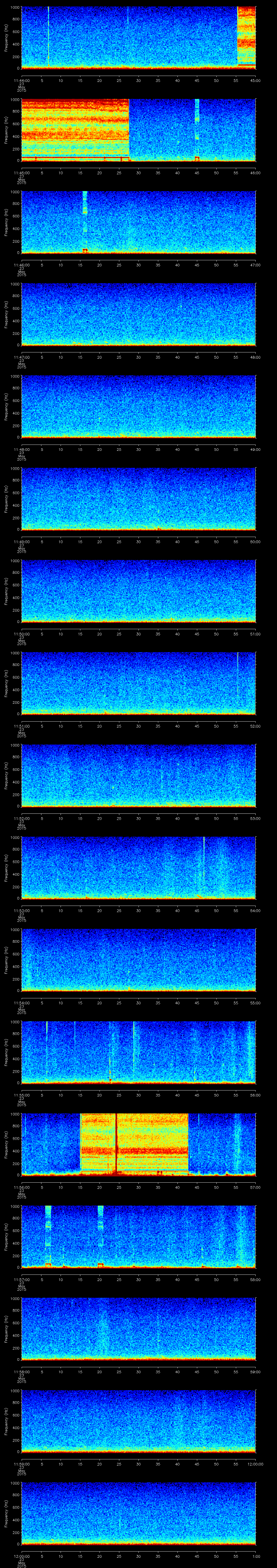Open the 11:59 spectrogram panel
The width and height of the screenshot is (277, 1568).
(138, 1421)
